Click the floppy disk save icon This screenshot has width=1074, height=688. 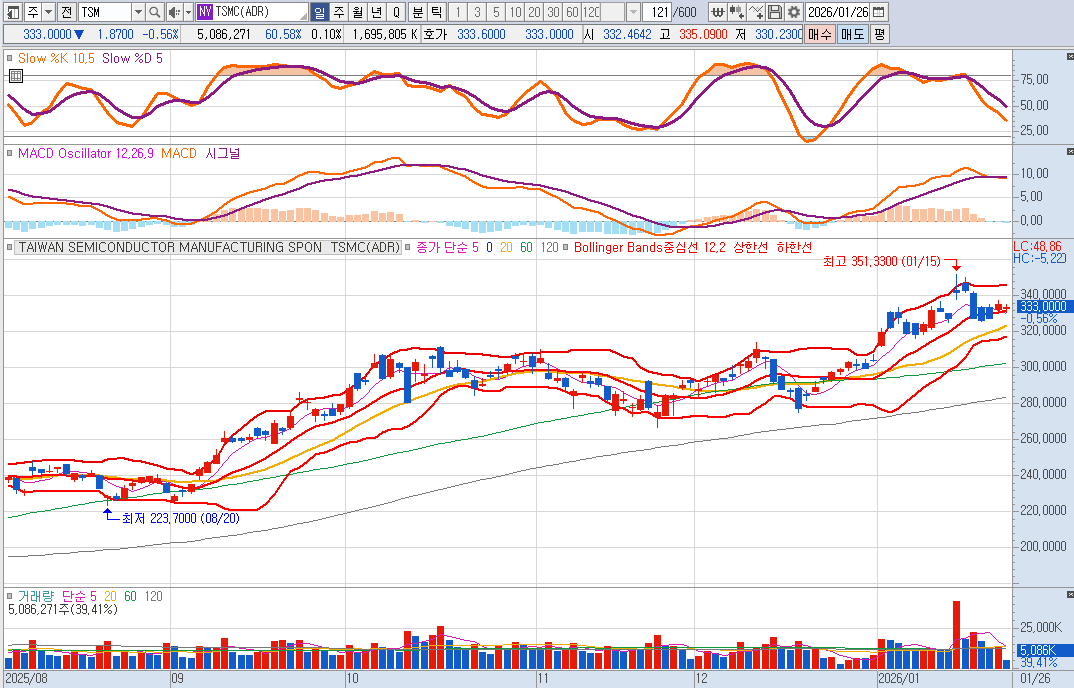pos(775,12)
